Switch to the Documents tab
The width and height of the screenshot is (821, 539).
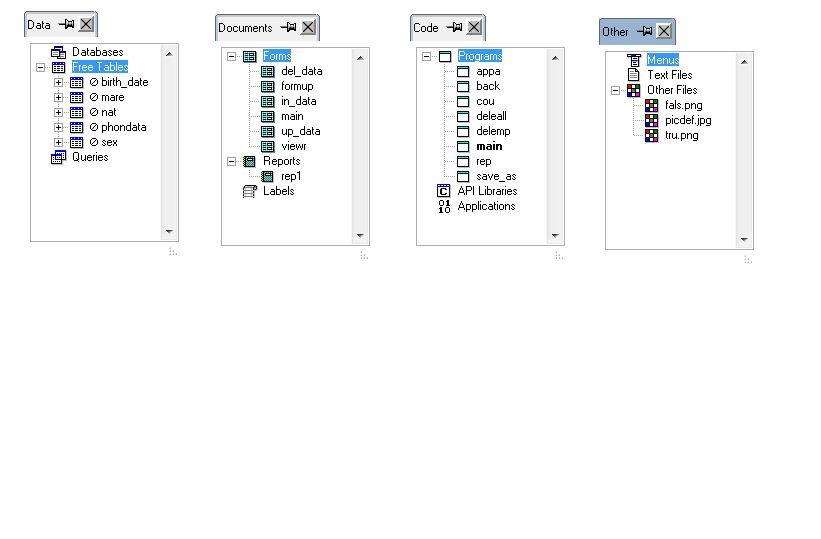coord(245,28)
